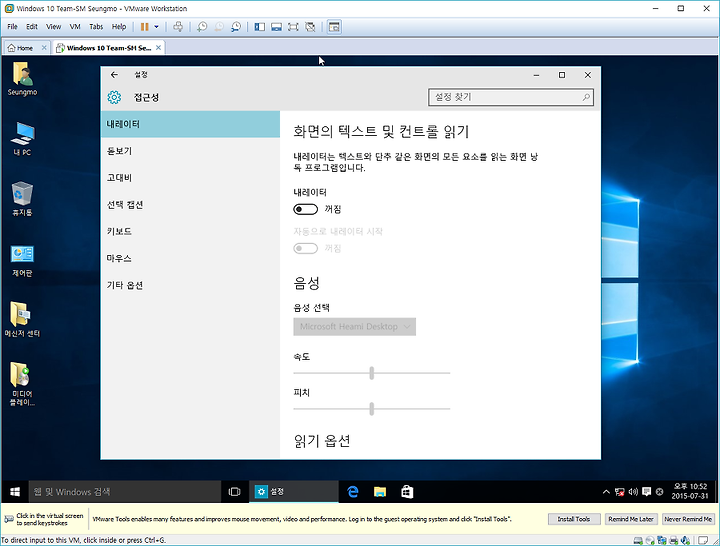
Task: Open the power options dropdown arrow
Action: tap(157, 27)
